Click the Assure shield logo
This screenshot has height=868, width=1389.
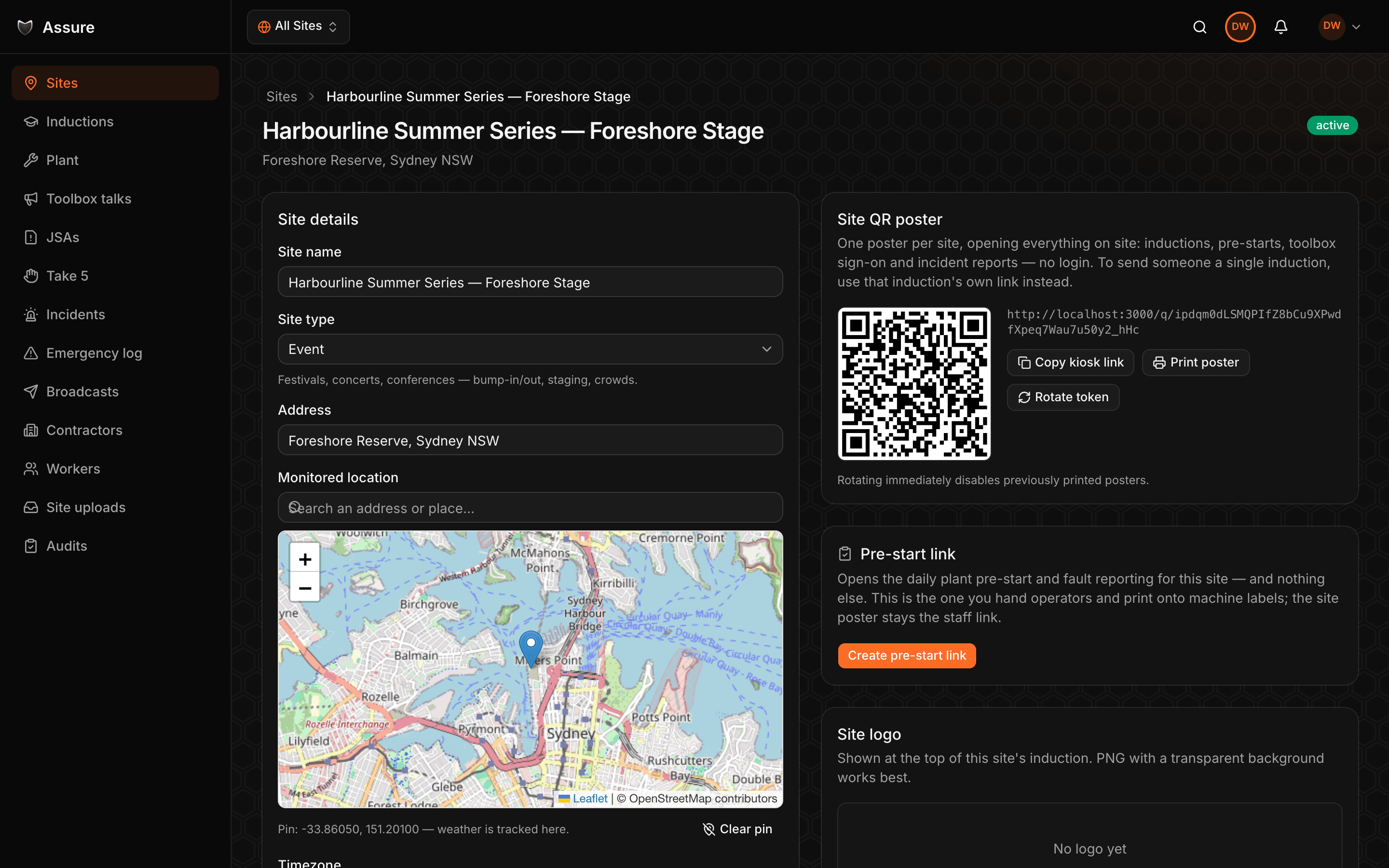[25, 27]
